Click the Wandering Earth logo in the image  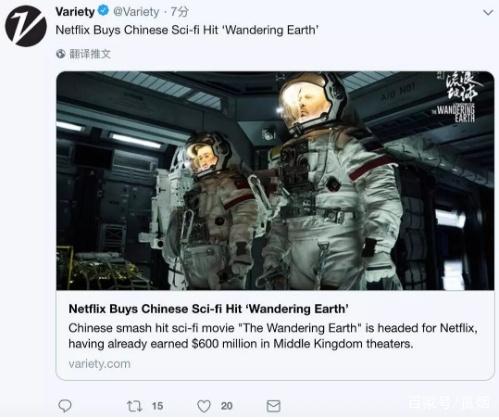pos(461,97)
